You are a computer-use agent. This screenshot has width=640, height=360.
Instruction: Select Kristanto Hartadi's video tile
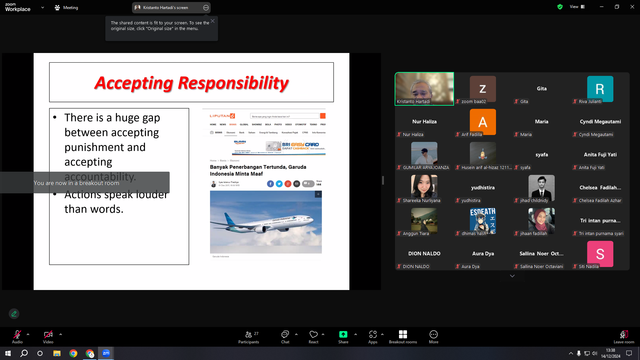tap(424, 89)
